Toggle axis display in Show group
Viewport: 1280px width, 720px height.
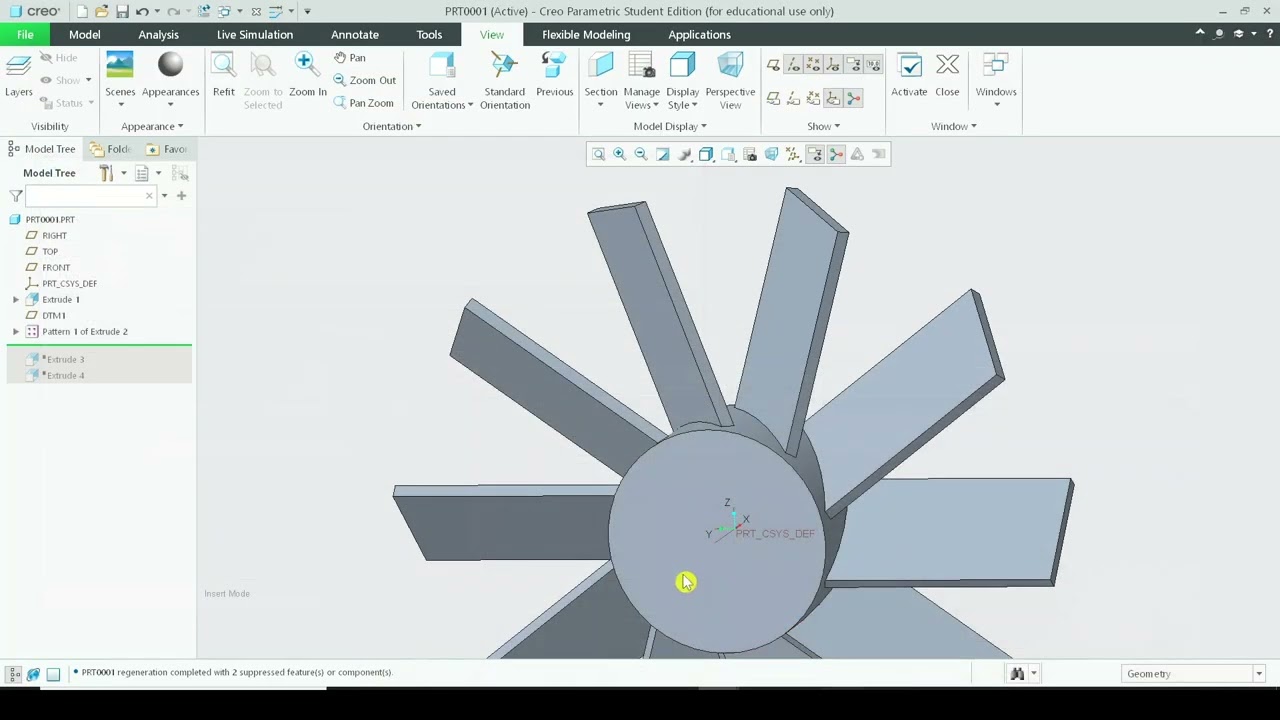[793, 65]
